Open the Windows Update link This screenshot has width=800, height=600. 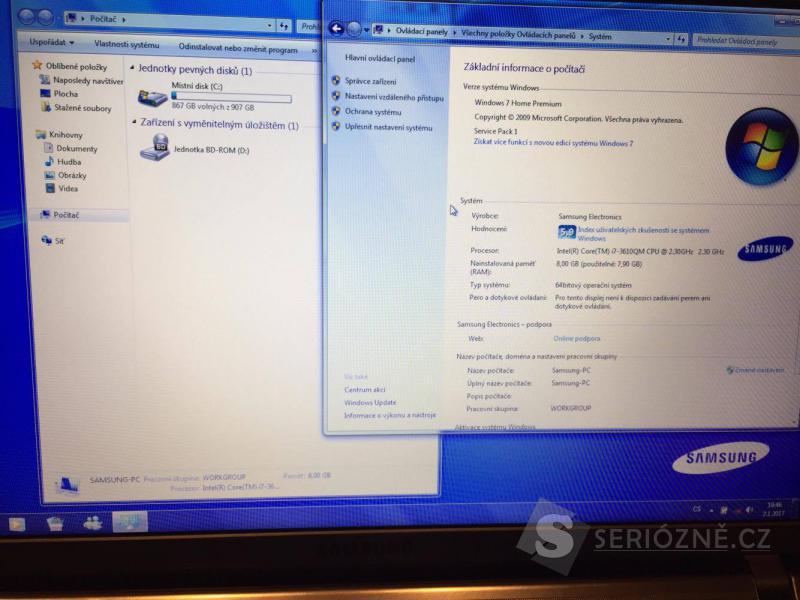point(370,402)
